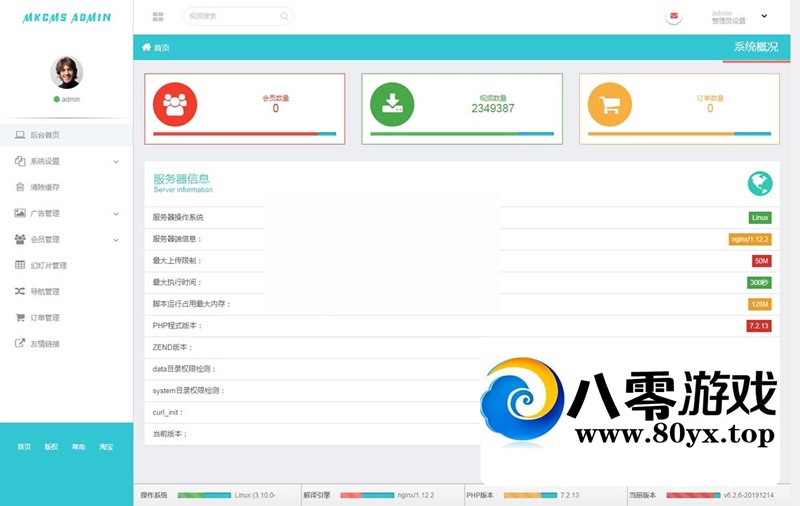Click the admin avatar photo
The image size is (800, 506).
[67, 72]
